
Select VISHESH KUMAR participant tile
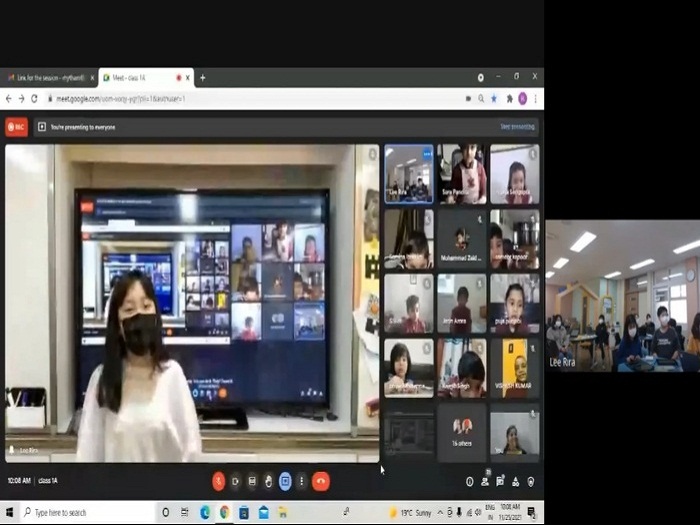[x=515, y=368]
